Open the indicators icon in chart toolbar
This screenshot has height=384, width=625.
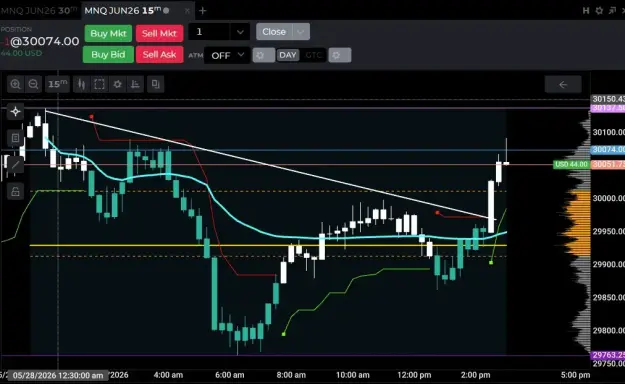(136, 84)
